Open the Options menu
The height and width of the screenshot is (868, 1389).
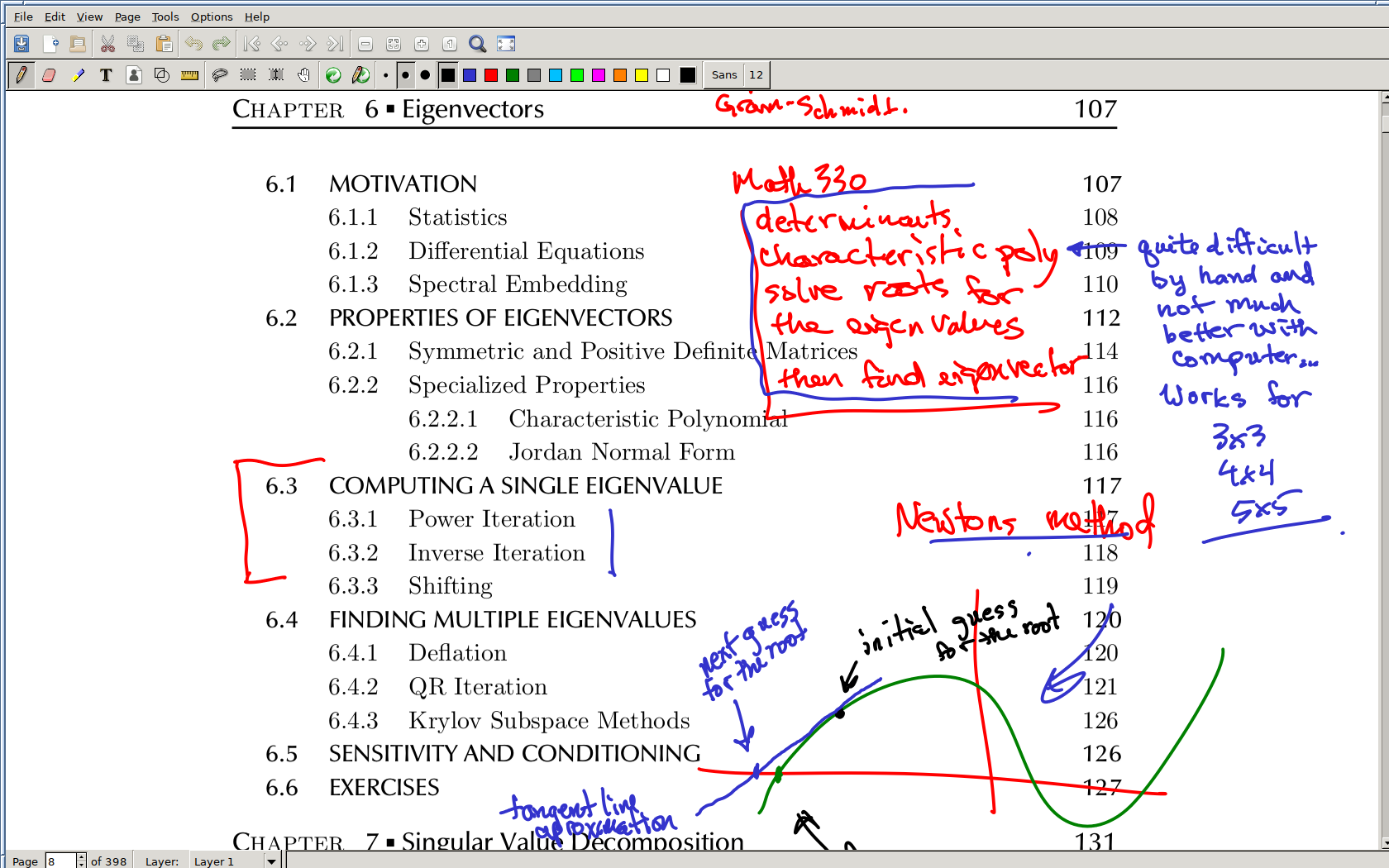211,17
